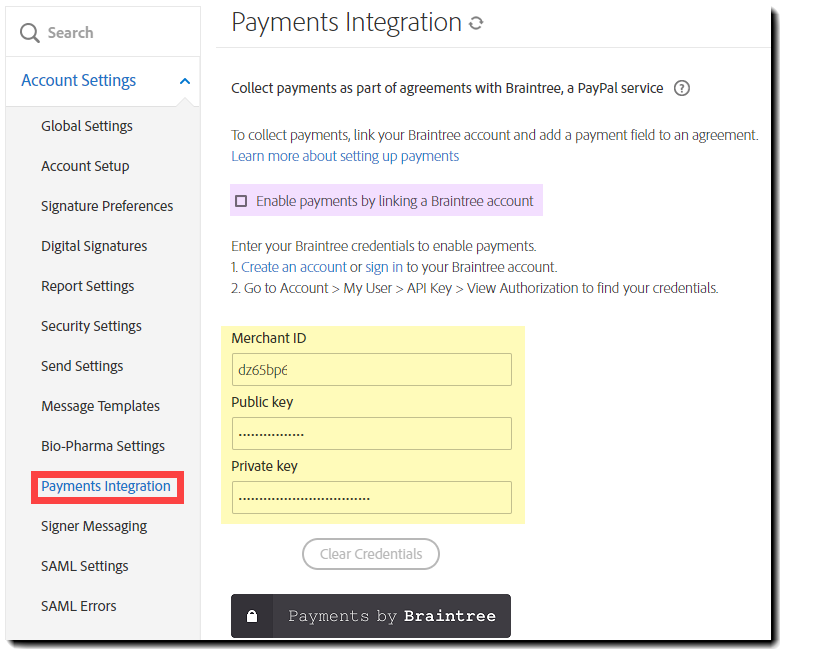Viewport: 830px width, 649px height.
Task: Collapse the Account Settings section
Action: pyautogui.click(x=185, y=81)
